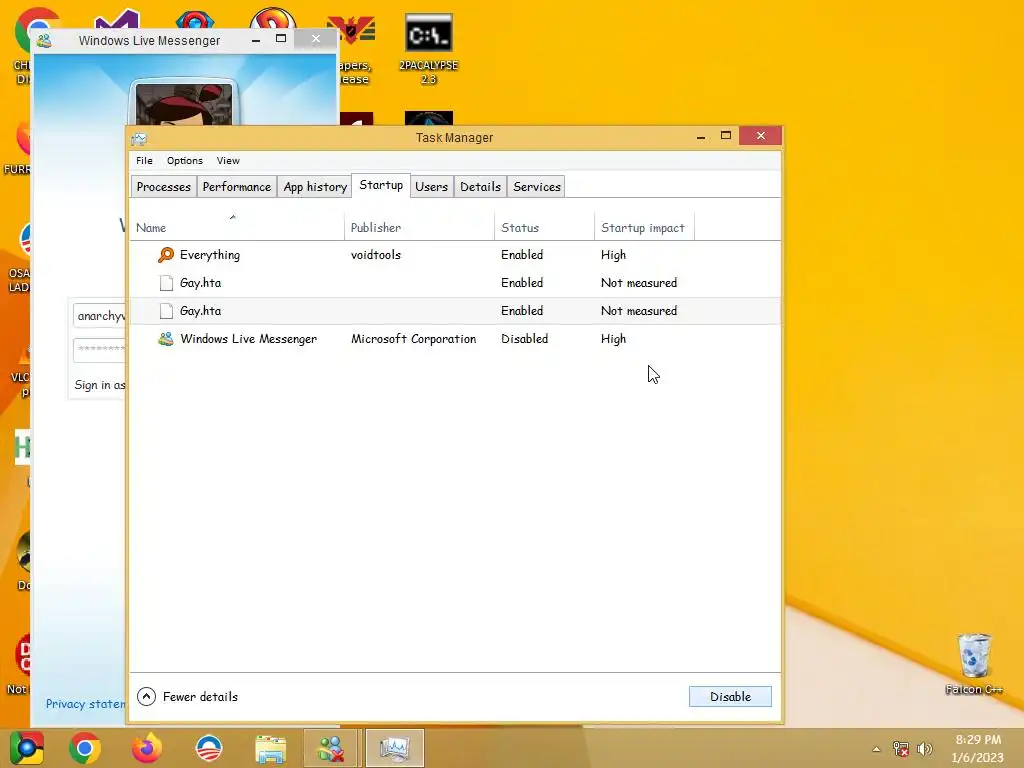This screenshot has width=1024, height=768.
Task: Select the Everything startup entry icon
Action: click(x=166, y=255)
